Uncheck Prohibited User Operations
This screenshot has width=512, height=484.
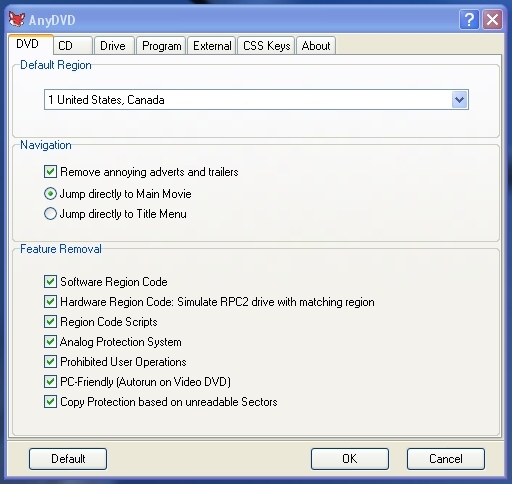pyautogui.click(x=50, y=362)
